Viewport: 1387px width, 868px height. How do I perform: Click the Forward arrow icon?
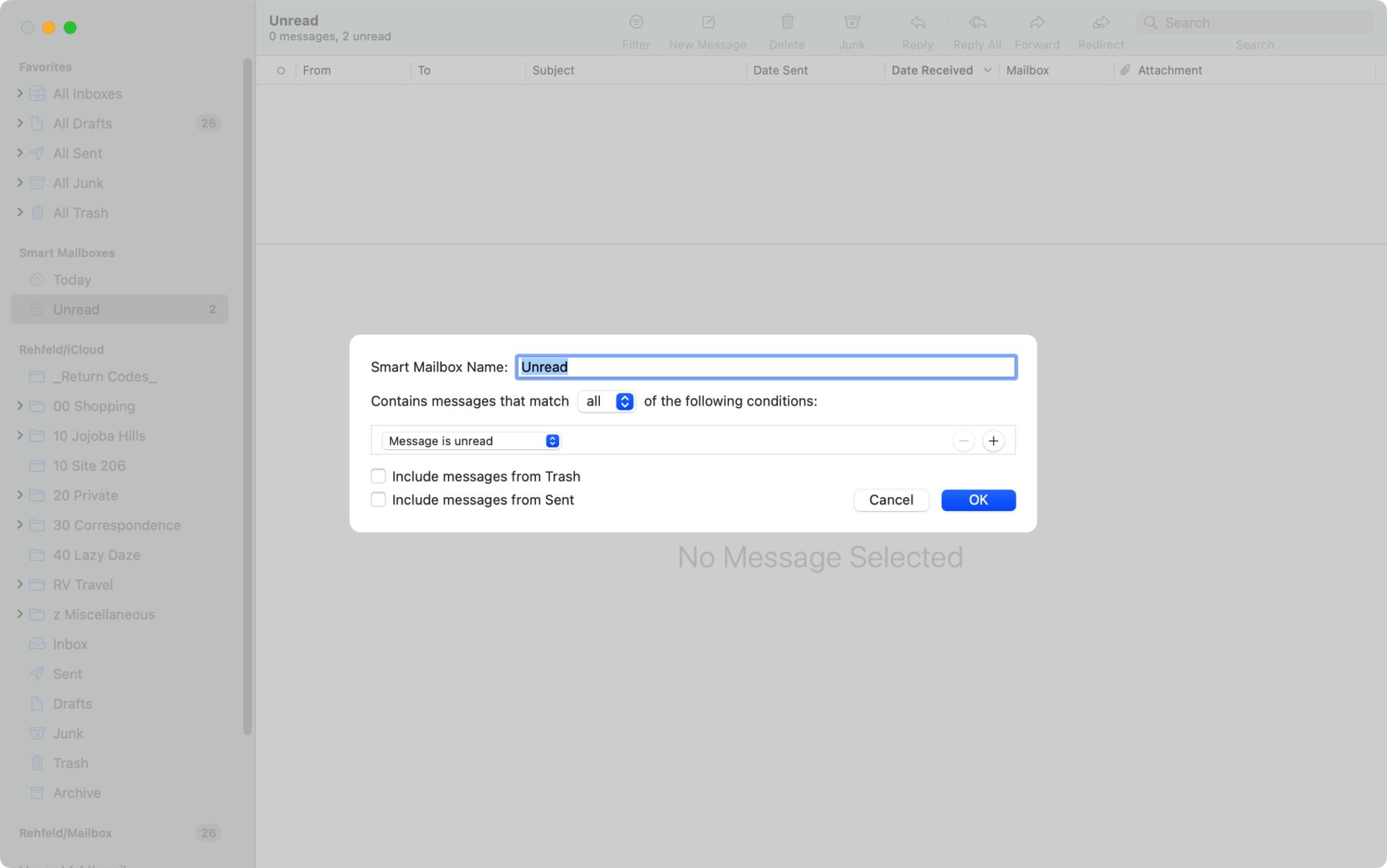point(1037,23)
